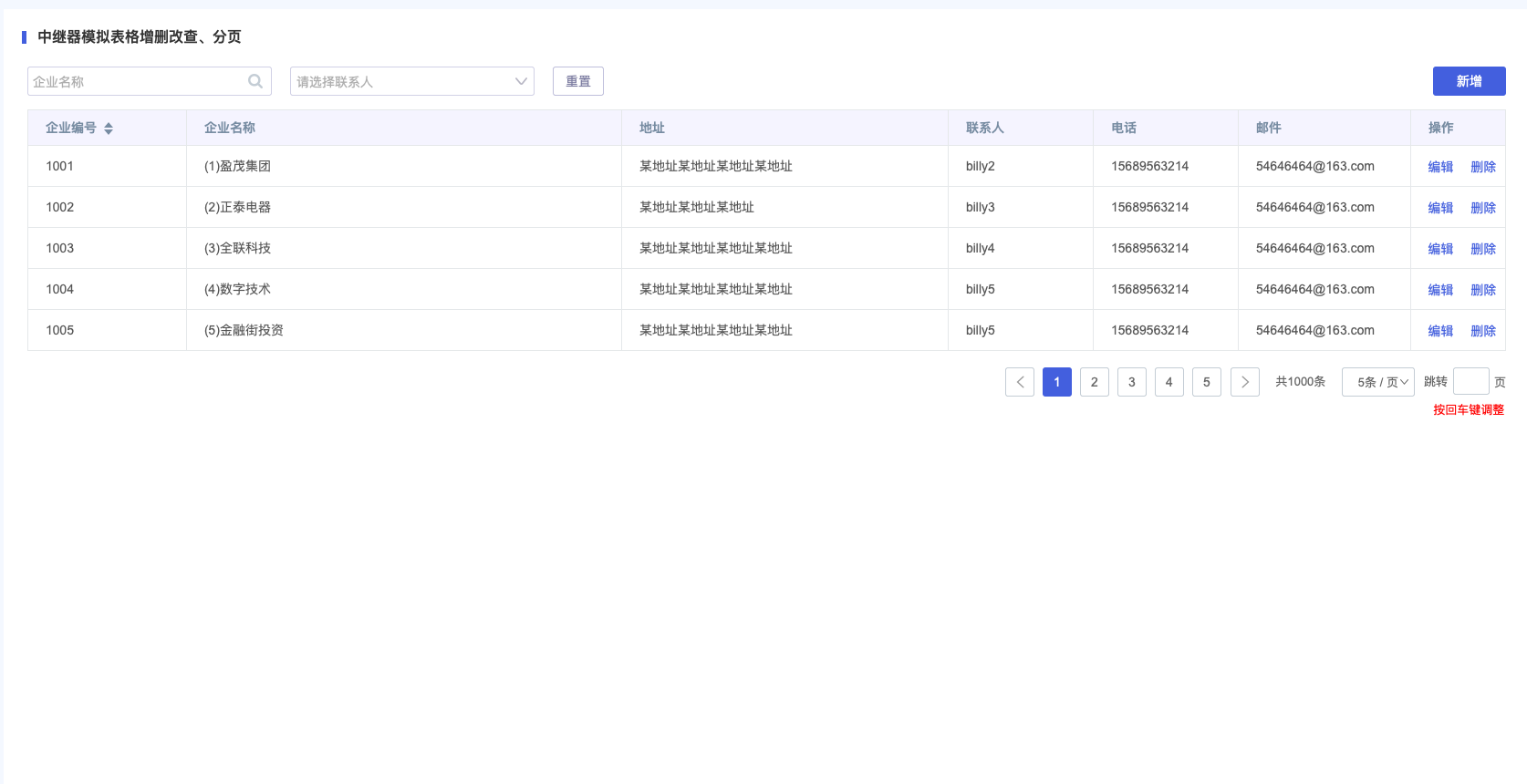The width and height of the screenshot is (1527, 784).
Task: Go to next page arrow
Action: [x=1245, y=382]
